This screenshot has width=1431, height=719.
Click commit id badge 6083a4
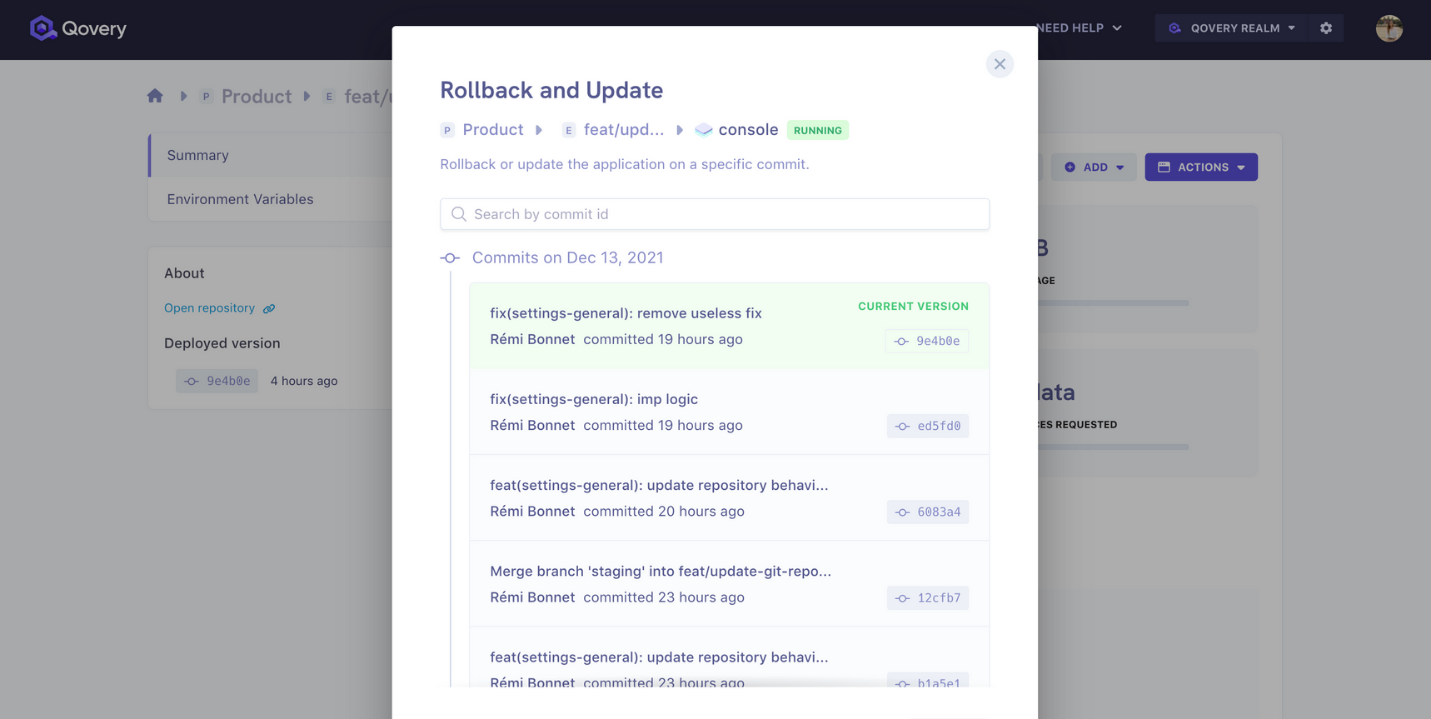(927, 512)
